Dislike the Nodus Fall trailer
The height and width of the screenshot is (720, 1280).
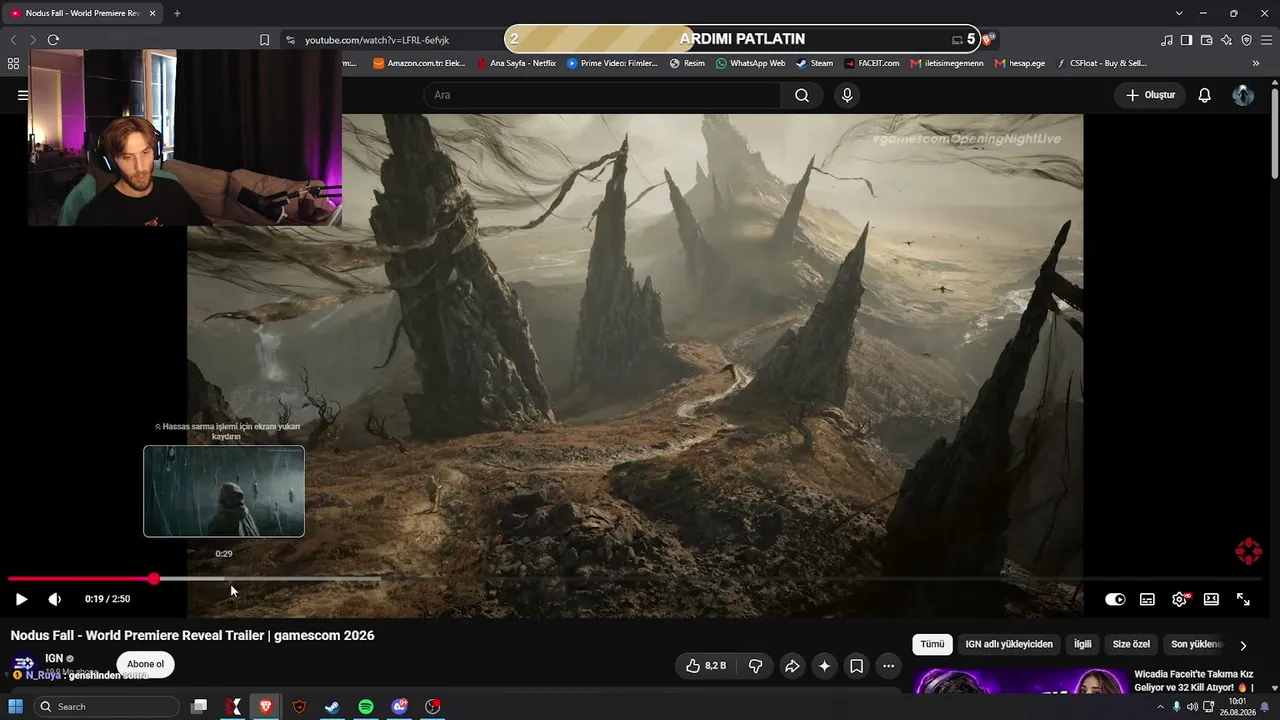(x=756, y=666)
